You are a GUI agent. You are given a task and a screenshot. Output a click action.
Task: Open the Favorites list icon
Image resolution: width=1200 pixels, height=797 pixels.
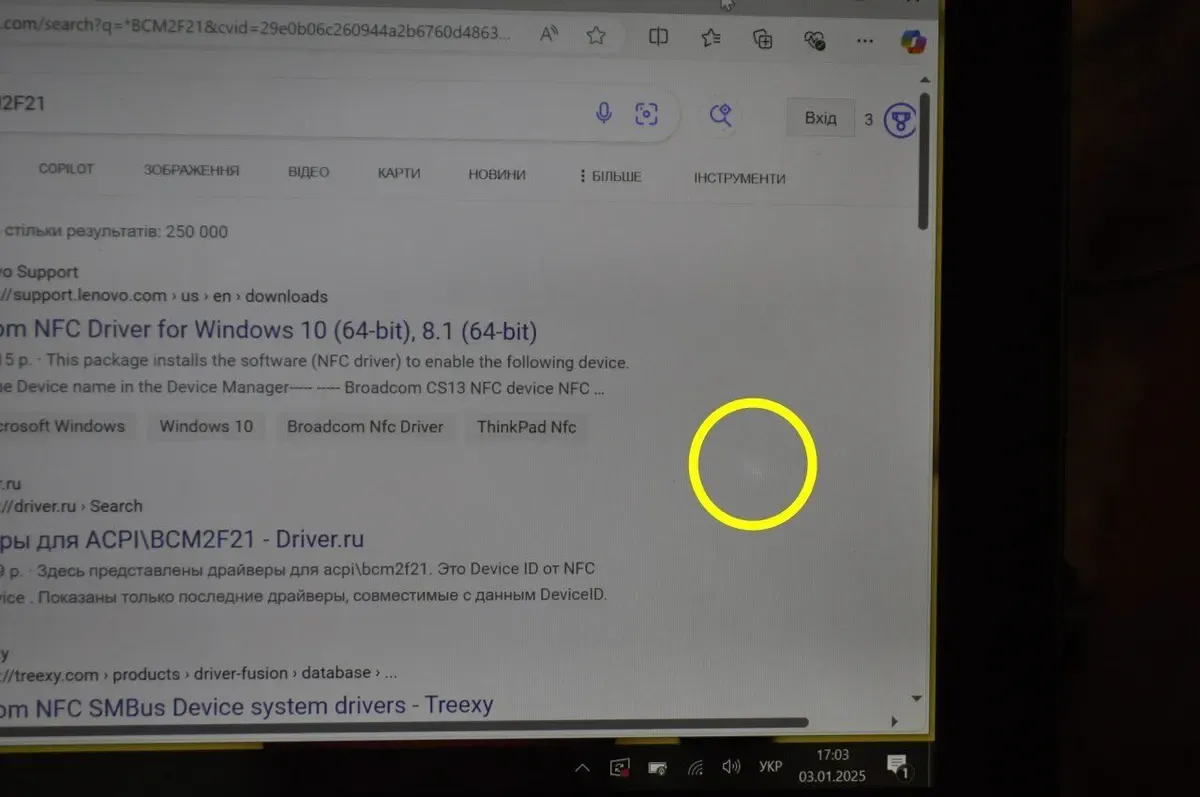tap(711, 38)
